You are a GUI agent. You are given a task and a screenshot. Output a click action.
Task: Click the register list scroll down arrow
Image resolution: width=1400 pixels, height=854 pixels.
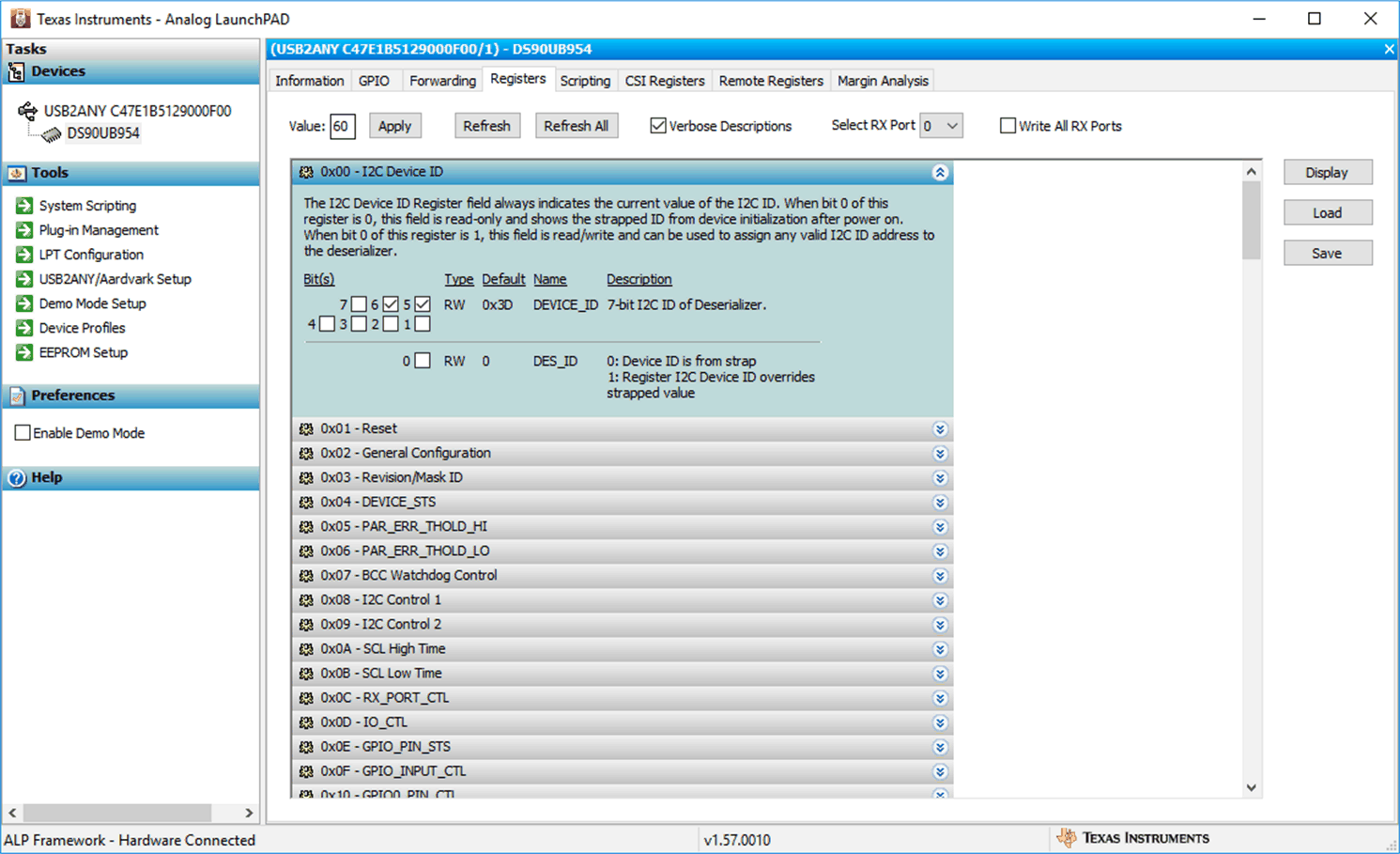1251,787
